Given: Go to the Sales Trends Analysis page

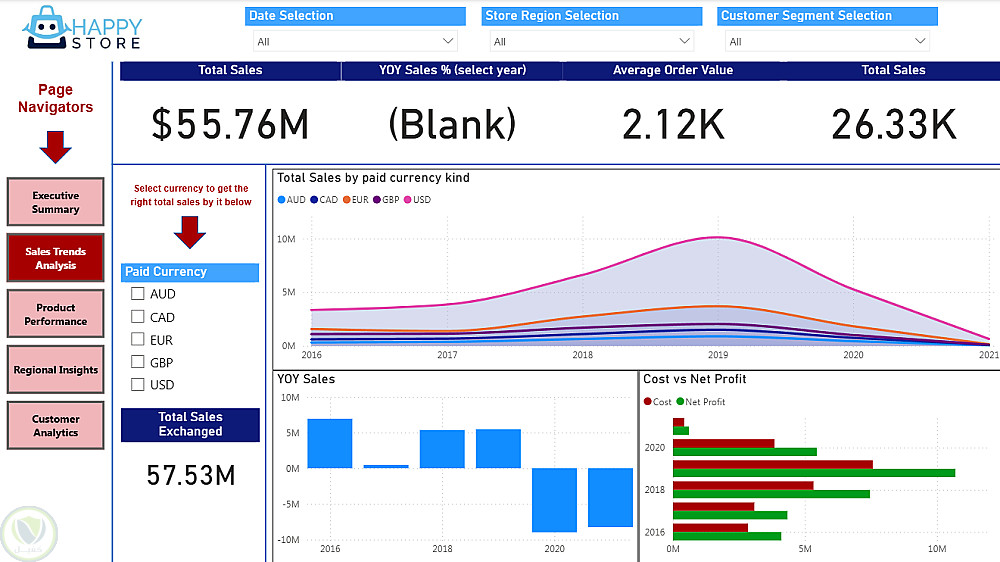Looking at the screenshot, I should pyautogui.click(x=55, y=258).
